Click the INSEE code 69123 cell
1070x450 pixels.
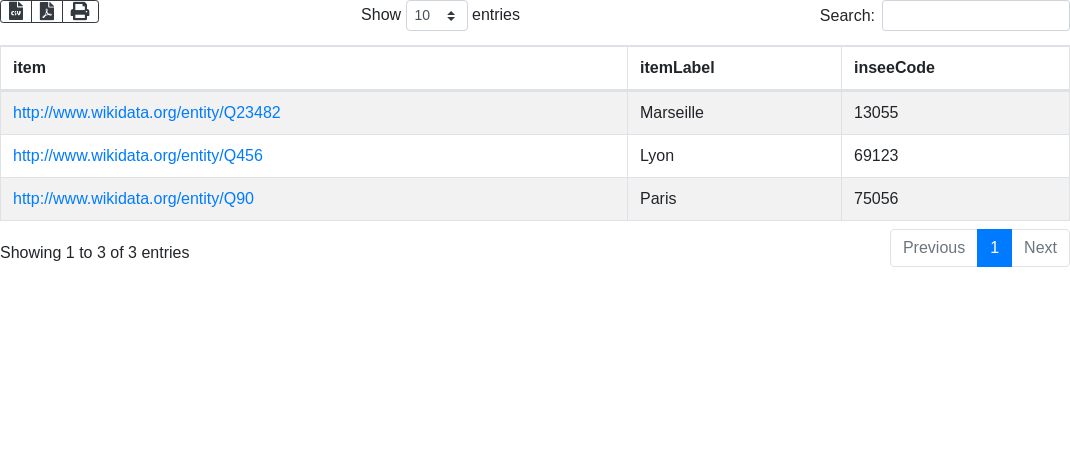(876, 156)
